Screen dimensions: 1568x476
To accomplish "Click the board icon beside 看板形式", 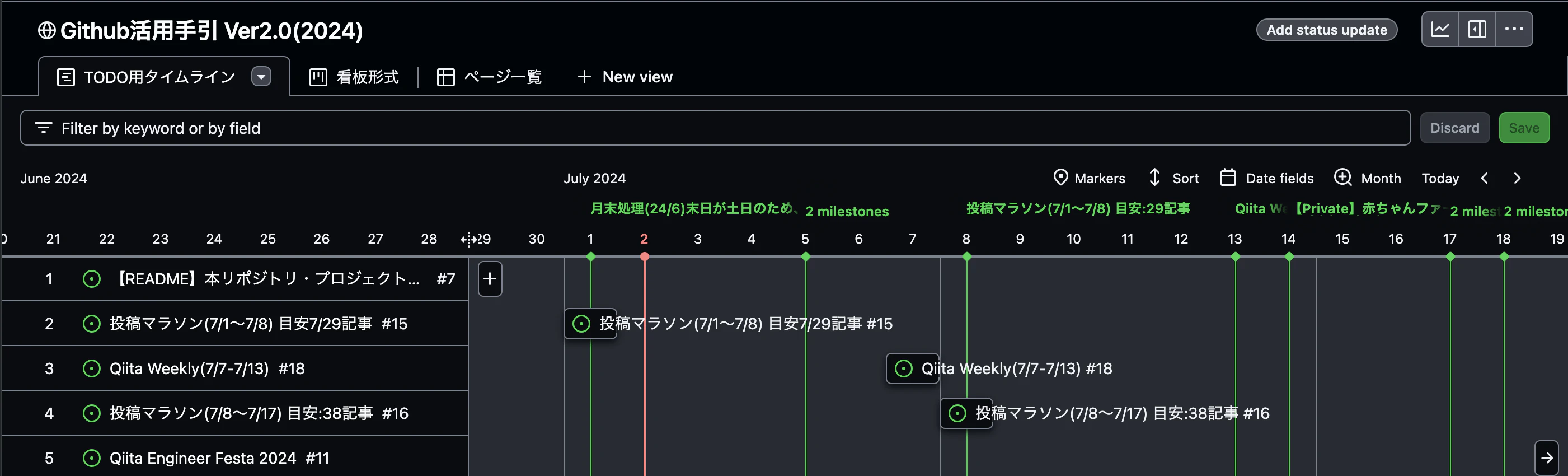I will pyautogui.click(x=318, y=77).
